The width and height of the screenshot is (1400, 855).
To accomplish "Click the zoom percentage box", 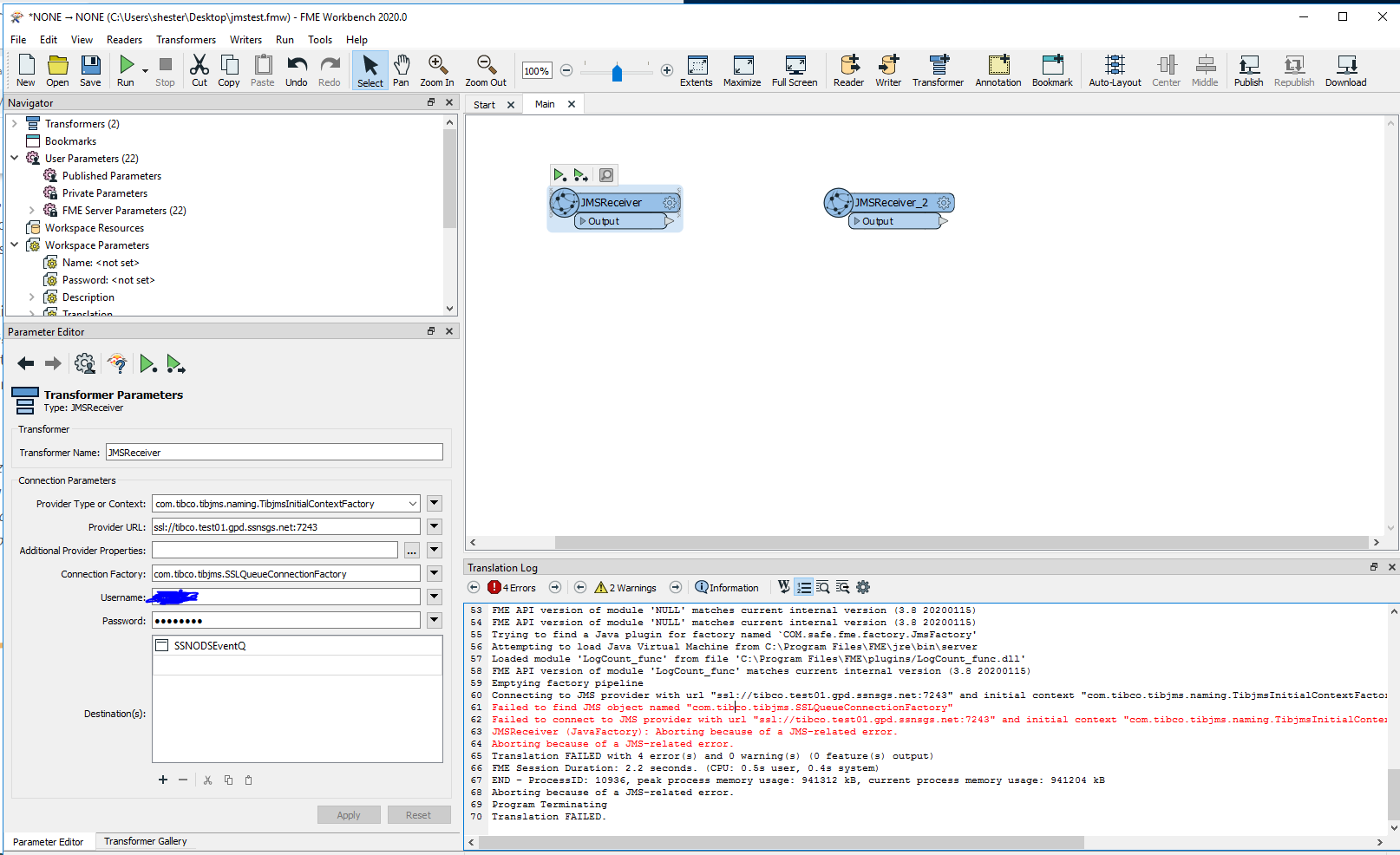I will point(536,71).
